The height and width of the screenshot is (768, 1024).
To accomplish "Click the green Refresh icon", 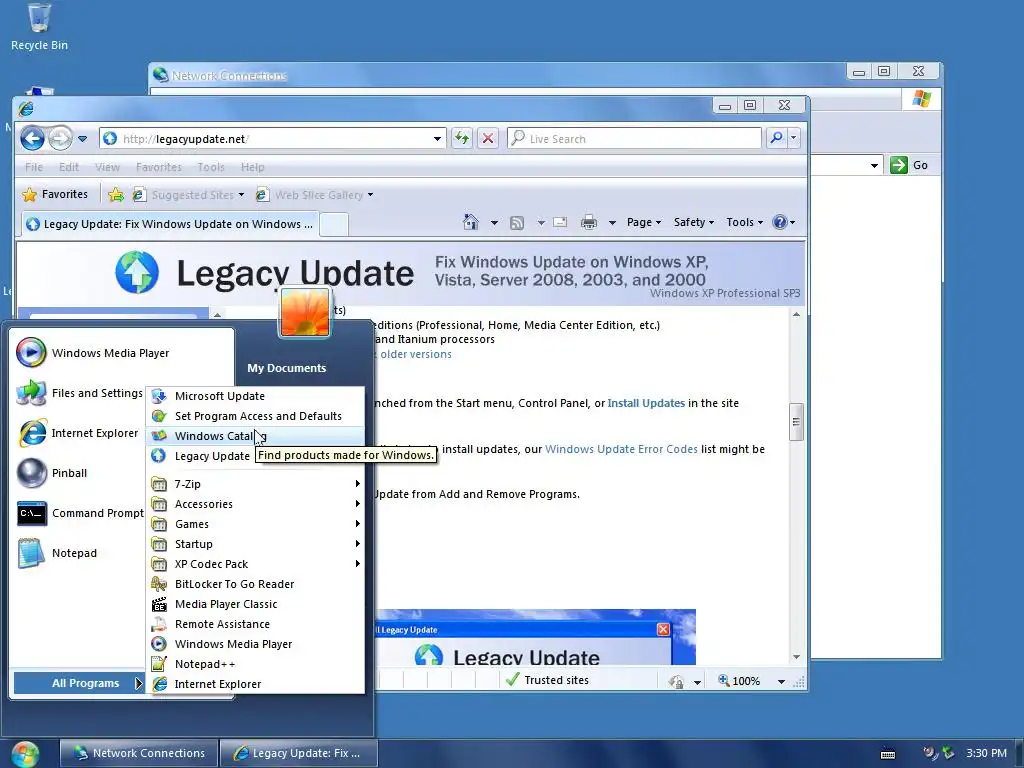I will pos(462,138).
